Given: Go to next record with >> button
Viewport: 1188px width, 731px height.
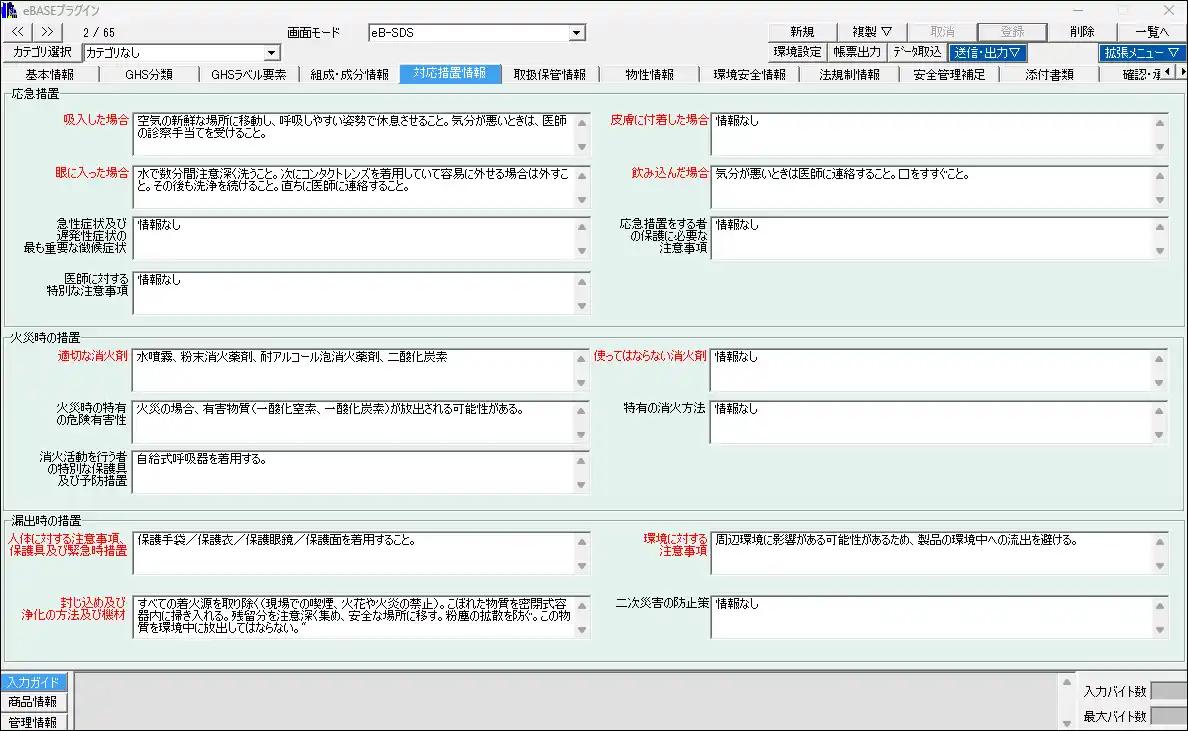Looking at the screenshot, I should 47,32.
